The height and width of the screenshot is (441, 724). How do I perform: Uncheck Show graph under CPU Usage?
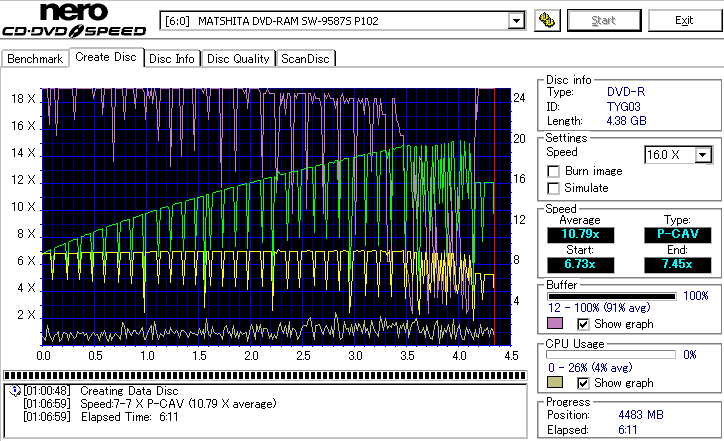click(584, 383)
